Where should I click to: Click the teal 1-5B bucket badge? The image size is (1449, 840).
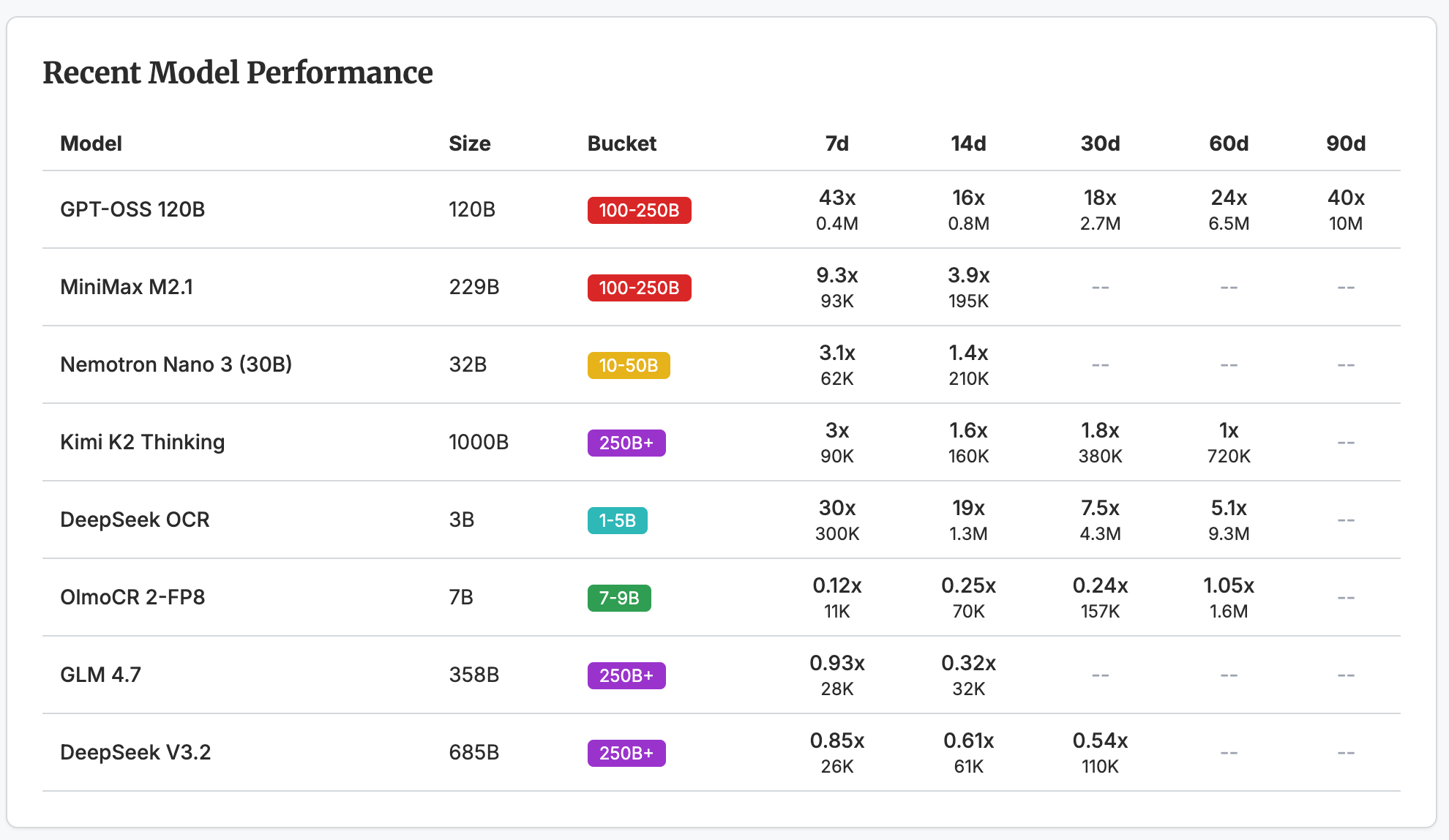pos(617,520)
